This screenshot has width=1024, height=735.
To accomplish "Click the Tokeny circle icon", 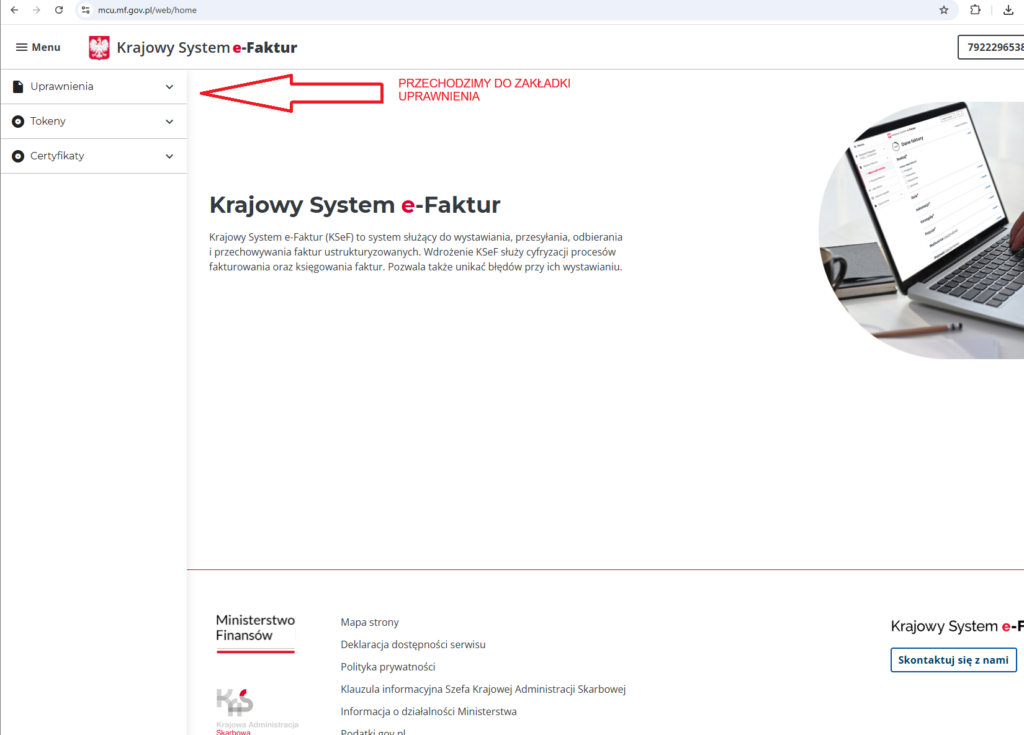I will point(18,122).
